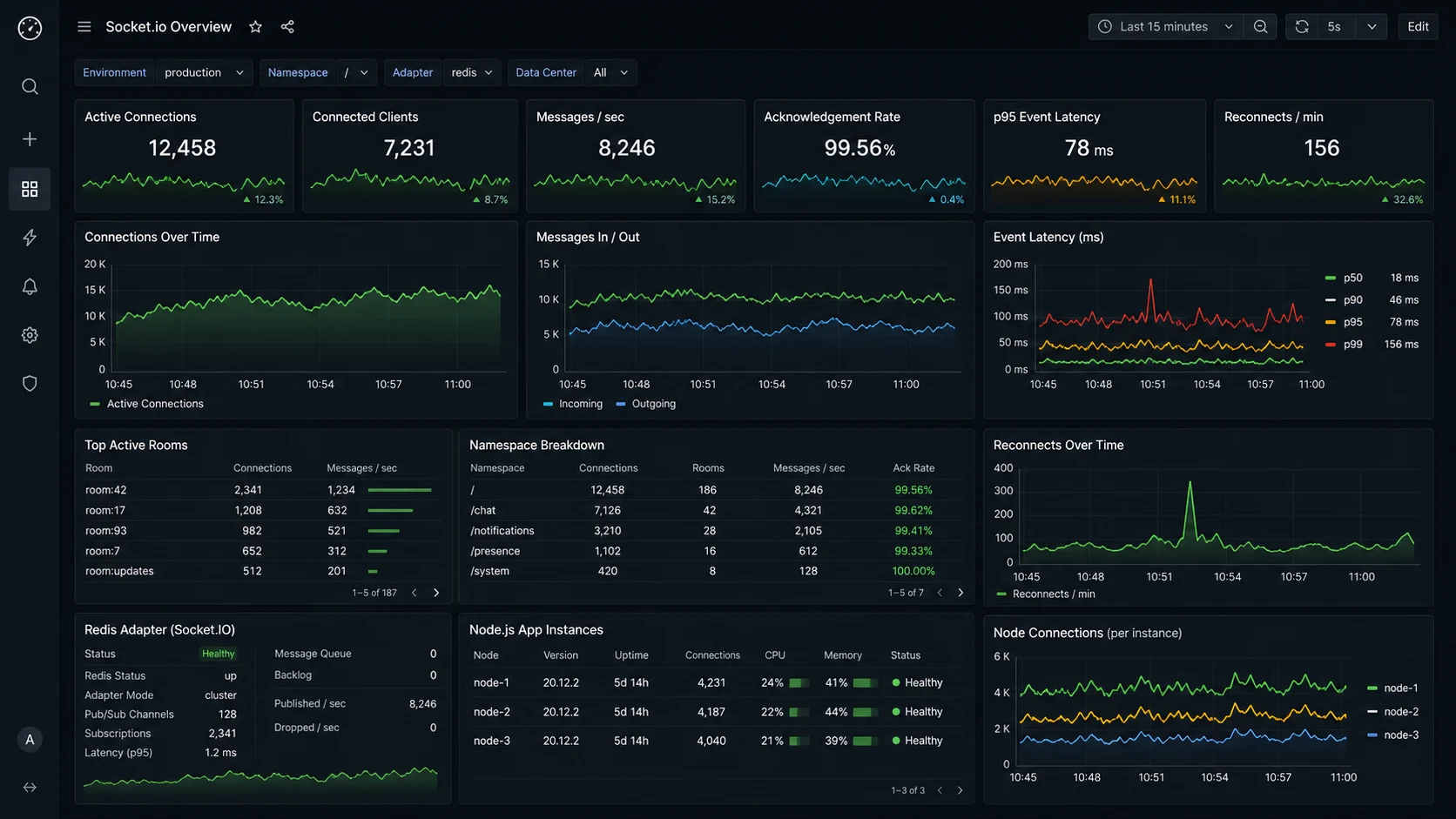Click the node-2 memory bar gauge
Viewport: 1456px width, 819px height.
866,712
